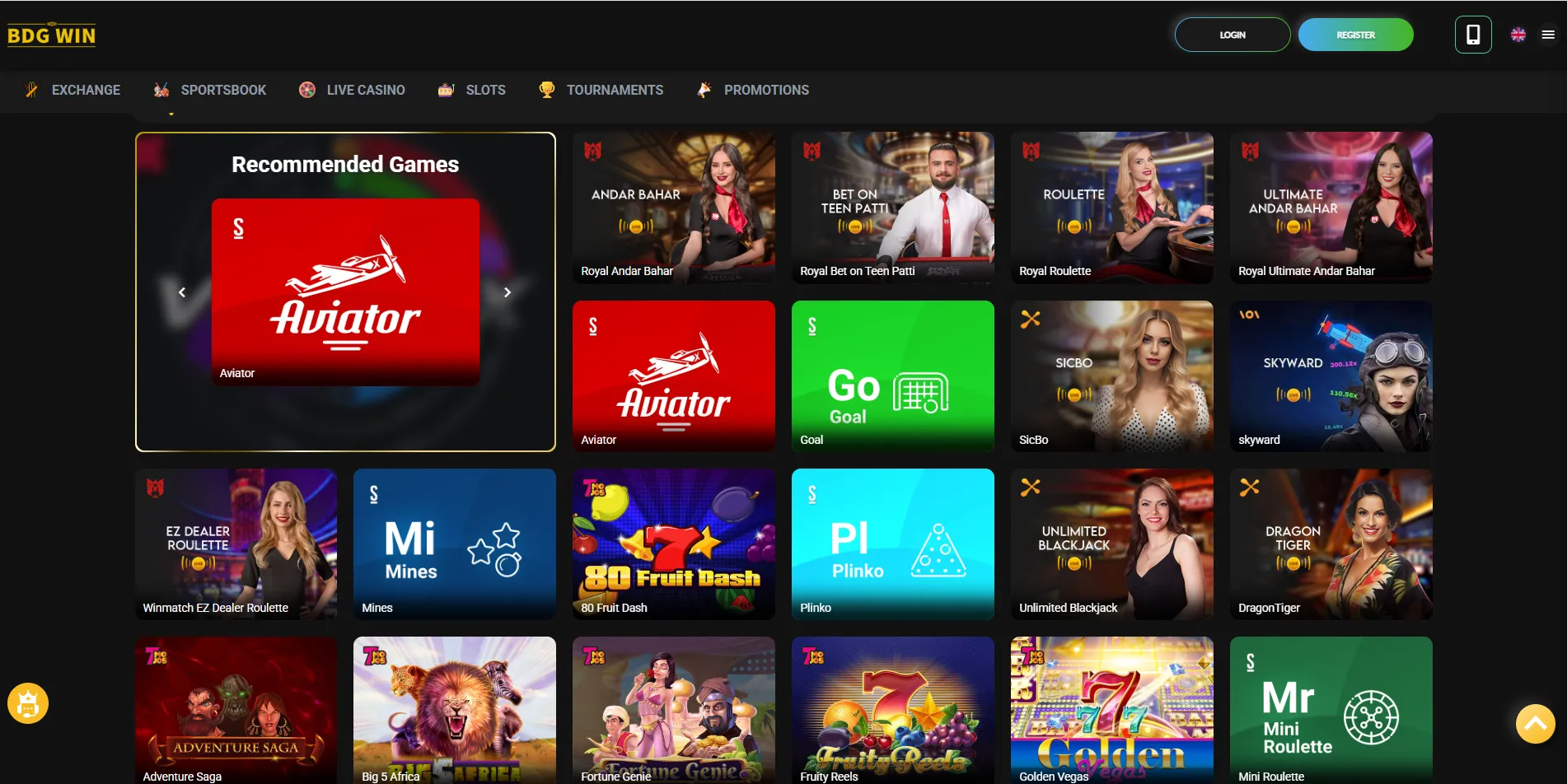Click the Recommended Games heading
Screen dimensions: 1567x784
(345, 165)
